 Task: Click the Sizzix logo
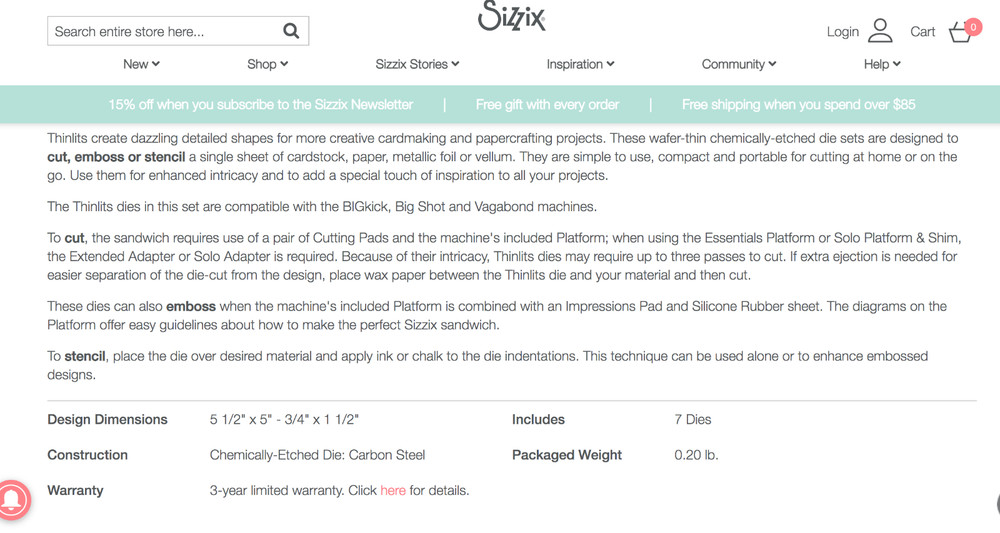coord(512,16)
